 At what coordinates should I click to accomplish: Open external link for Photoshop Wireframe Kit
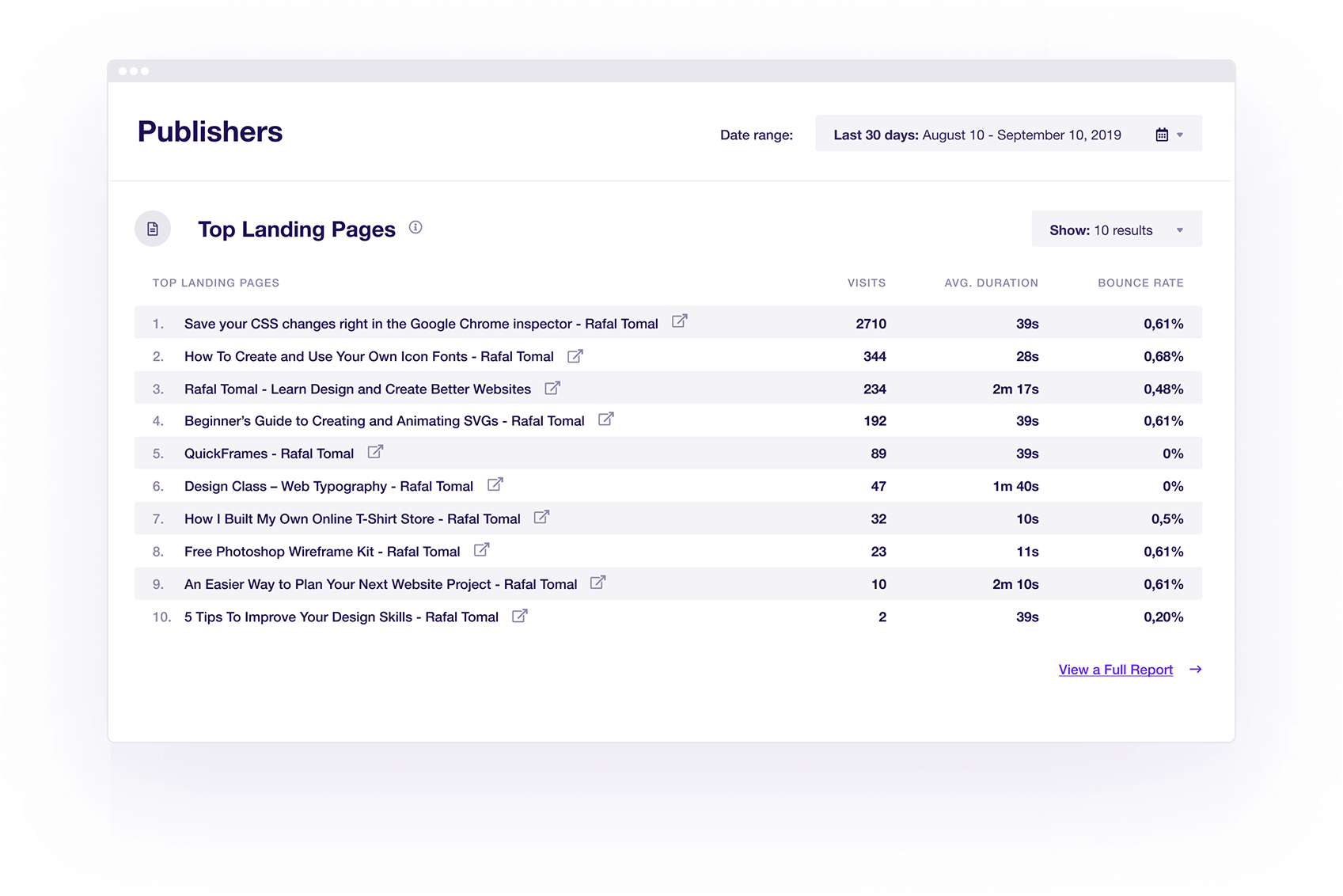click(481, 550)
